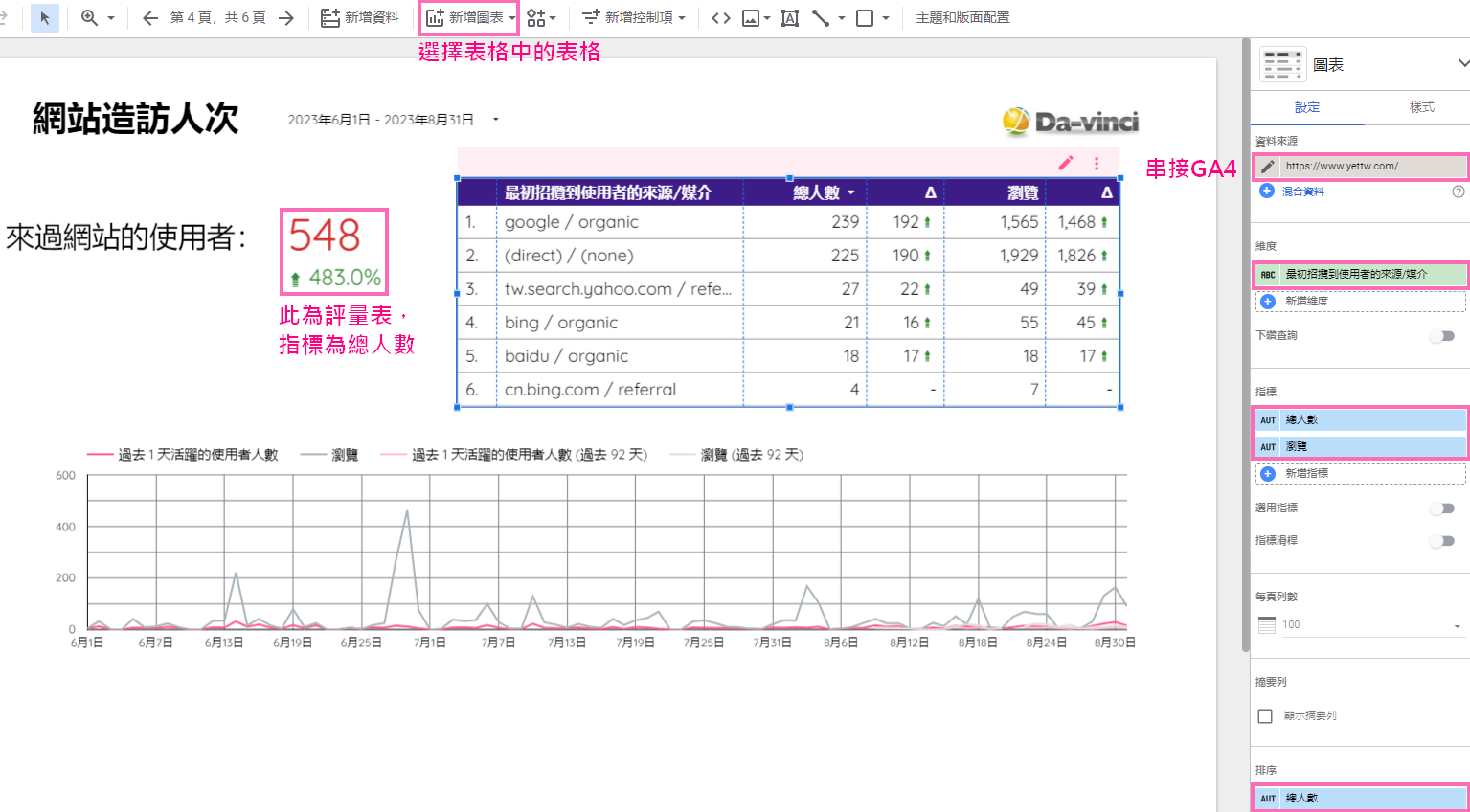Select the rectangle shape tool

[x=865, y=18]
